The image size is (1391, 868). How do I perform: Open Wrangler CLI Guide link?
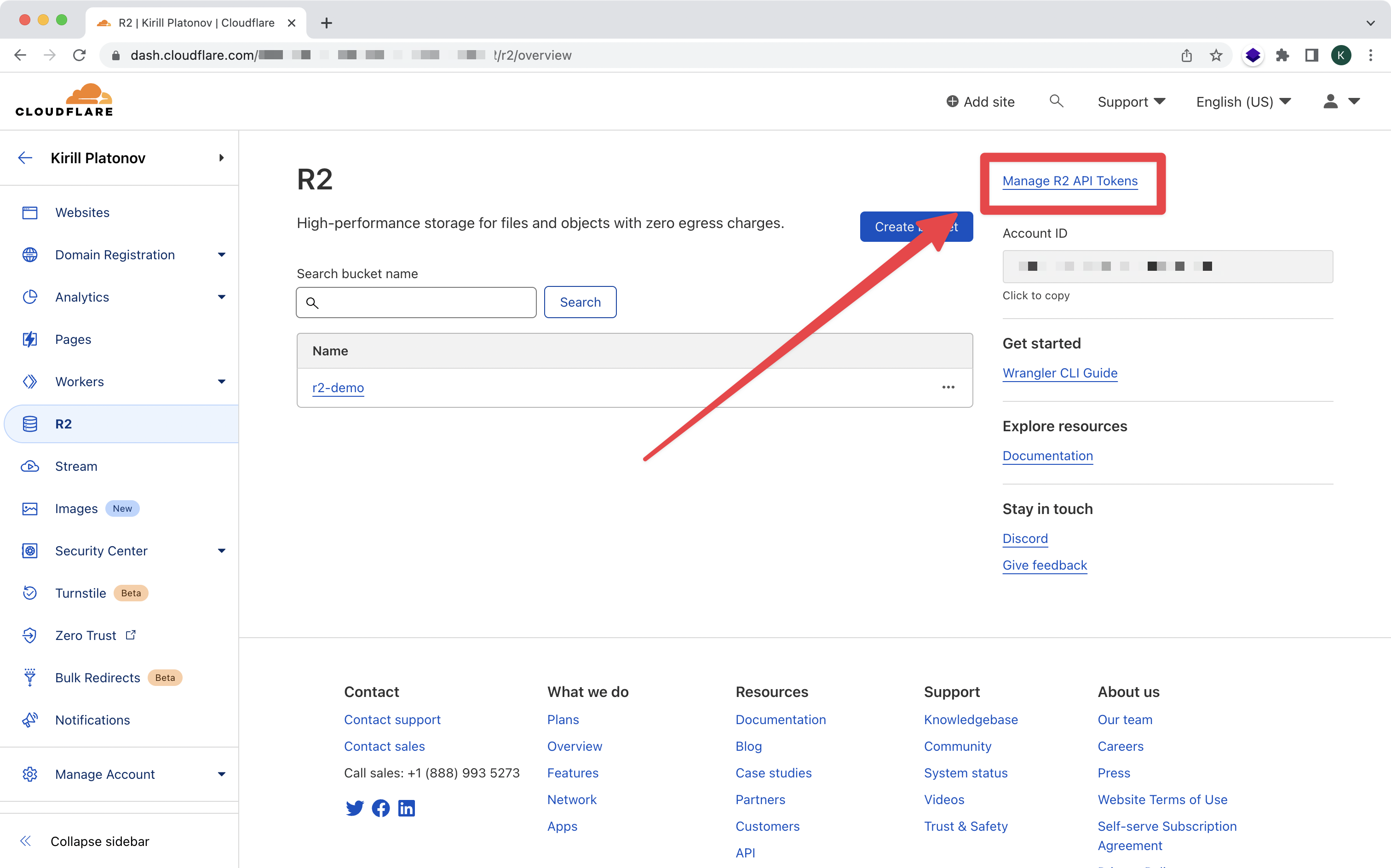[x=1060, y=373]
